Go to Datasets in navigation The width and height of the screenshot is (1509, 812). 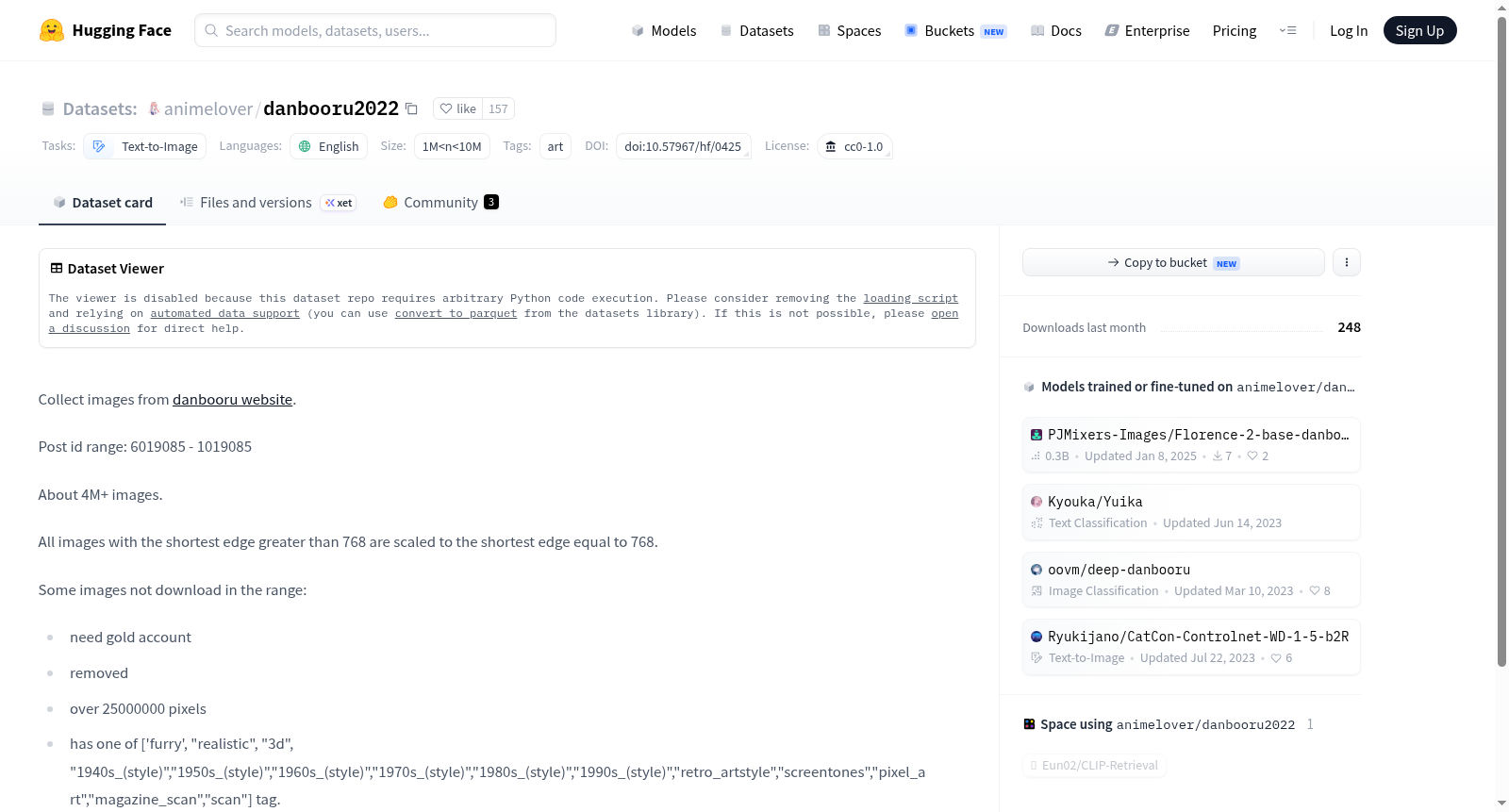(756, 30)
